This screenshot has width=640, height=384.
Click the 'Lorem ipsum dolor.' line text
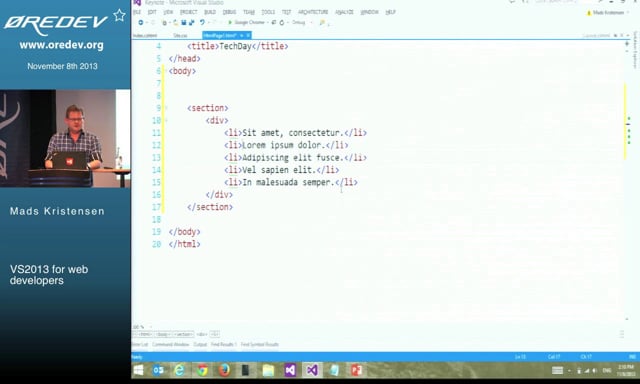tap(284, 145)
